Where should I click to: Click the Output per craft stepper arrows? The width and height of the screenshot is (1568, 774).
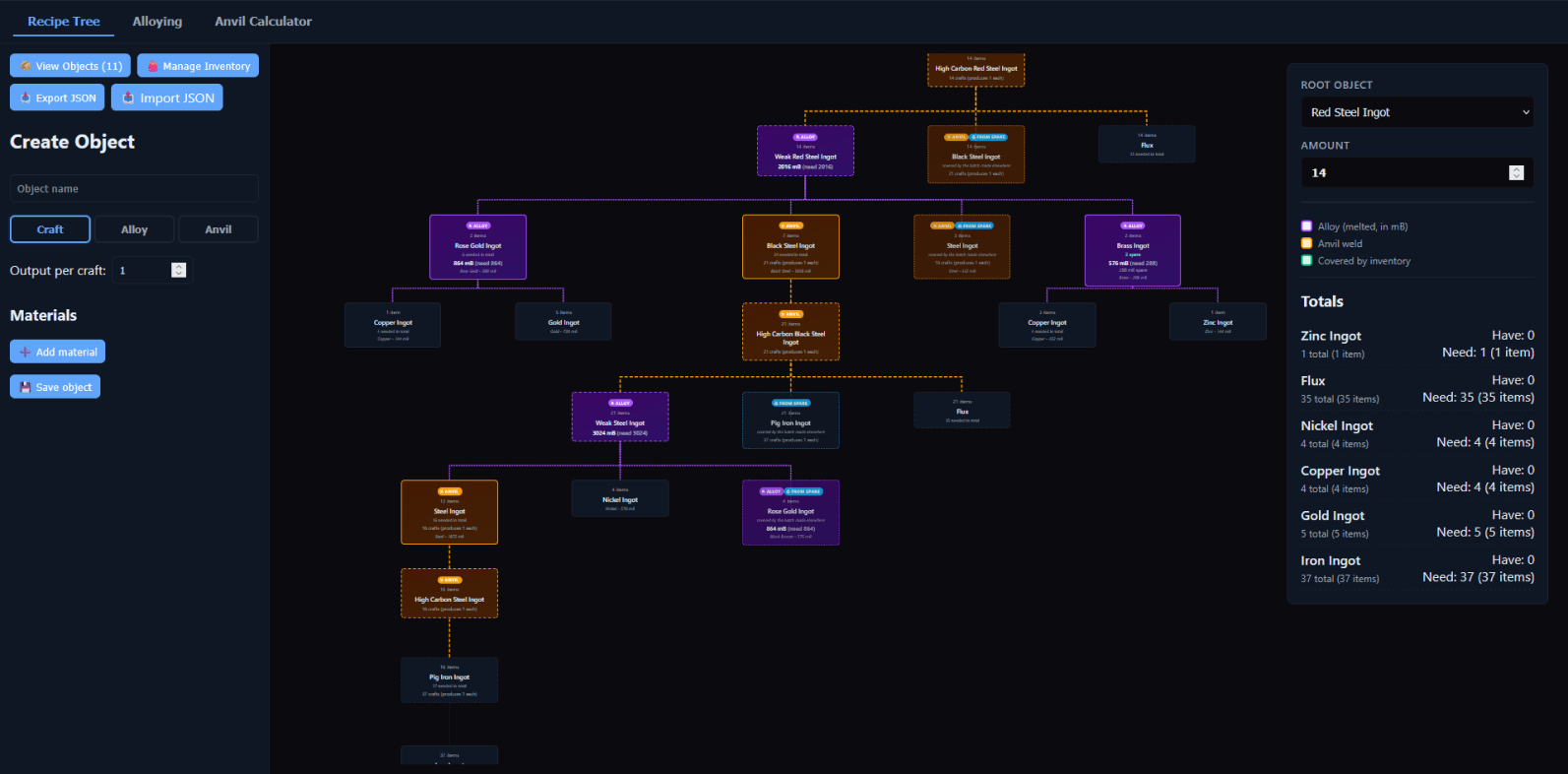[x=178, y=270]
